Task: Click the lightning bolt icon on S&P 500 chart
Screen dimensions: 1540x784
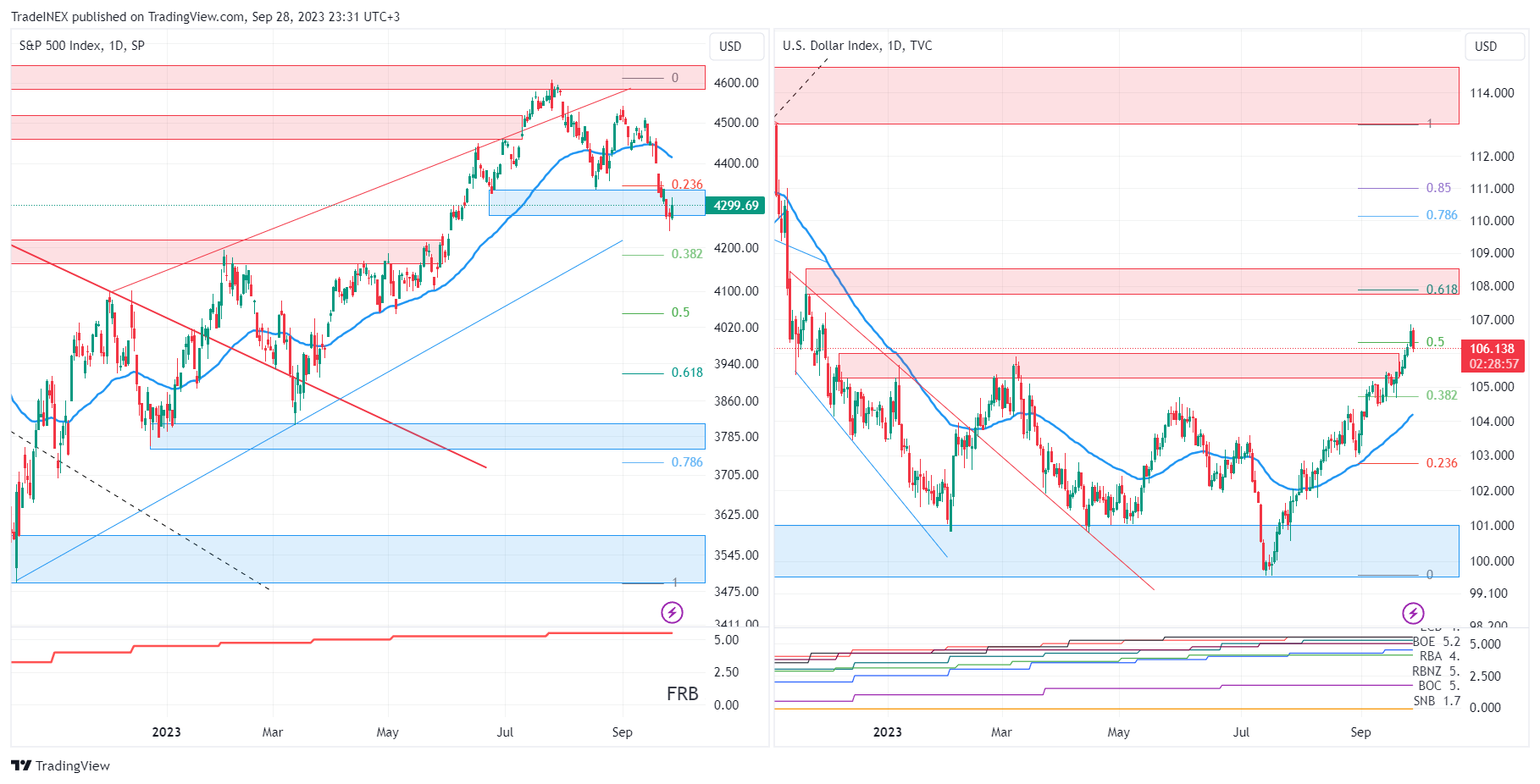Action: [x=672, y=612]
